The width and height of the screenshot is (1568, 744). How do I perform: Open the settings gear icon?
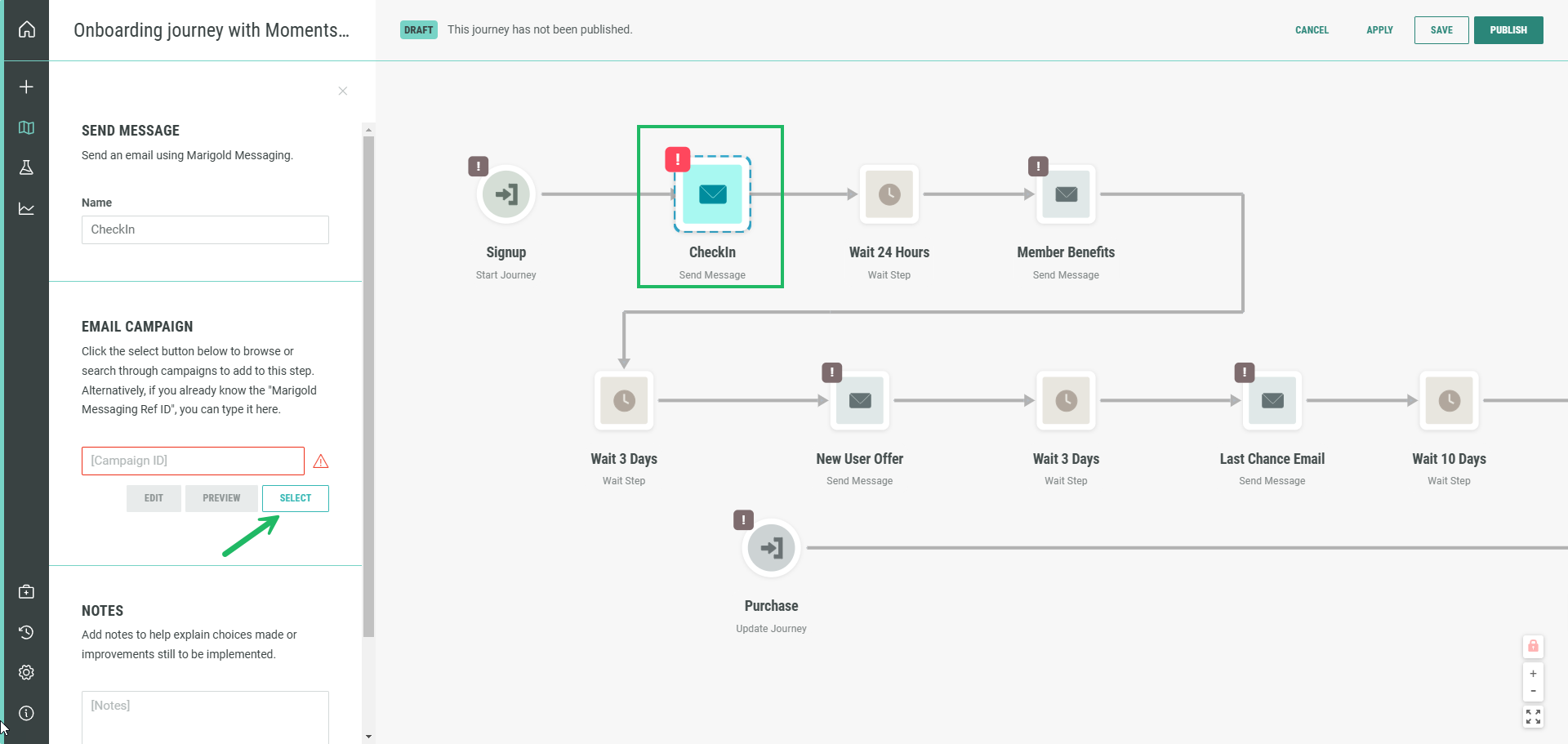[x=26, y=672]
